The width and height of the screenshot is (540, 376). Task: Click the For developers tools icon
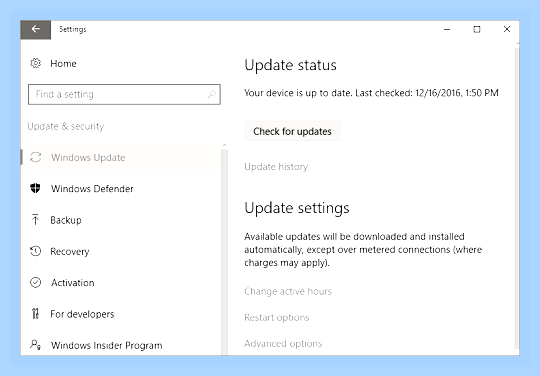pyautogui.click(x=35, y=314)
